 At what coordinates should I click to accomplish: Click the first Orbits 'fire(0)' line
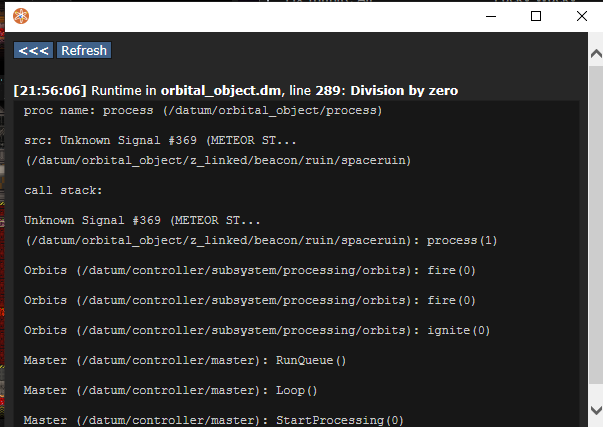[250, 271]
